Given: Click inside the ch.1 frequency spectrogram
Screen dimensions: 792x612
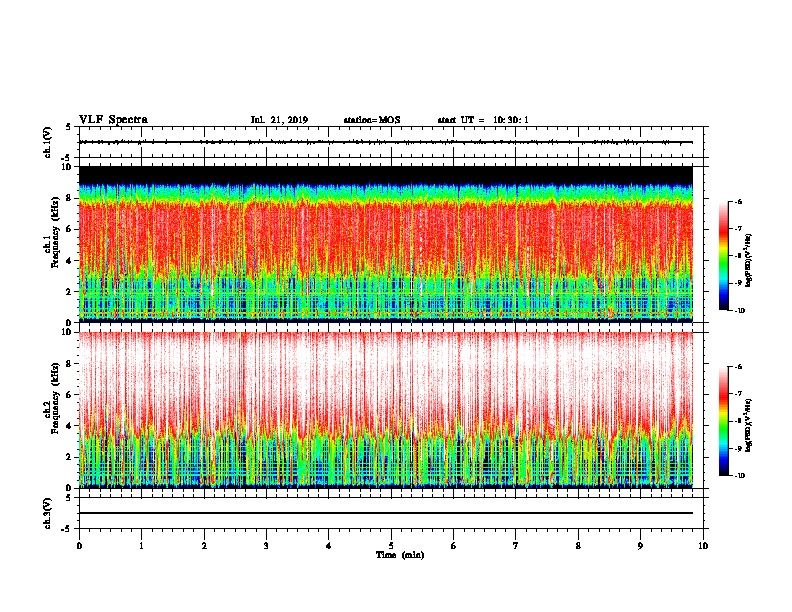Looking at the screenshot, I should [x=386, y=244].
